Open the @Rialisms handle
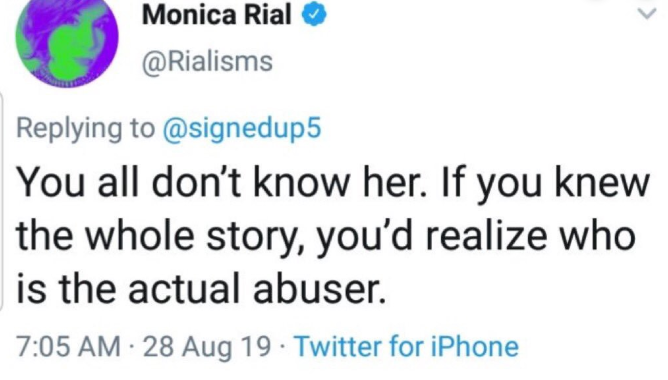 (207, 62)
